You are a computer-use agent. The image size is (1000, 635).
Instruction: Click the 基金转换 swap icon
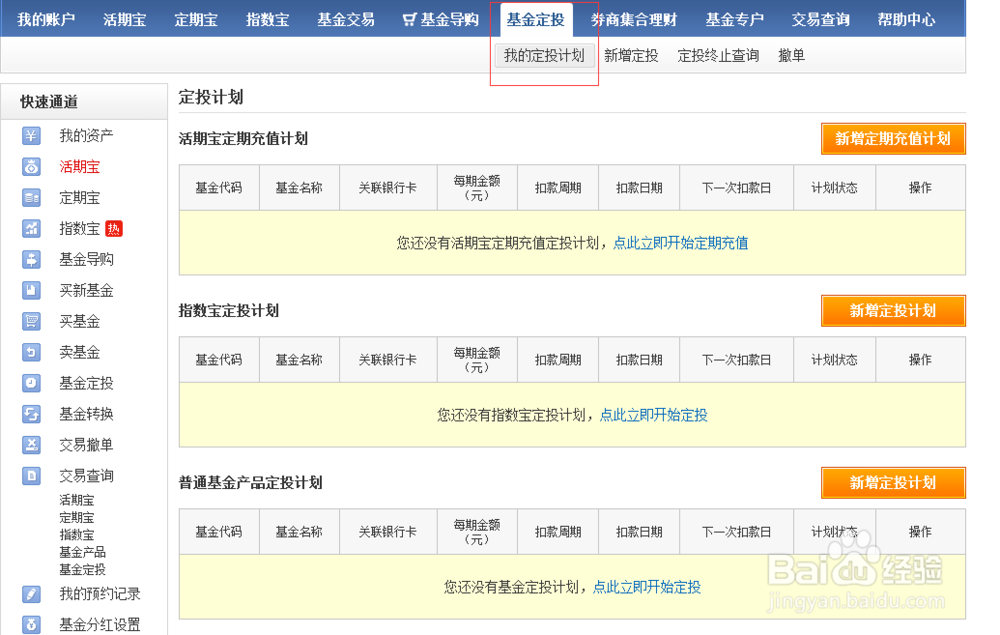click(31, 414)
